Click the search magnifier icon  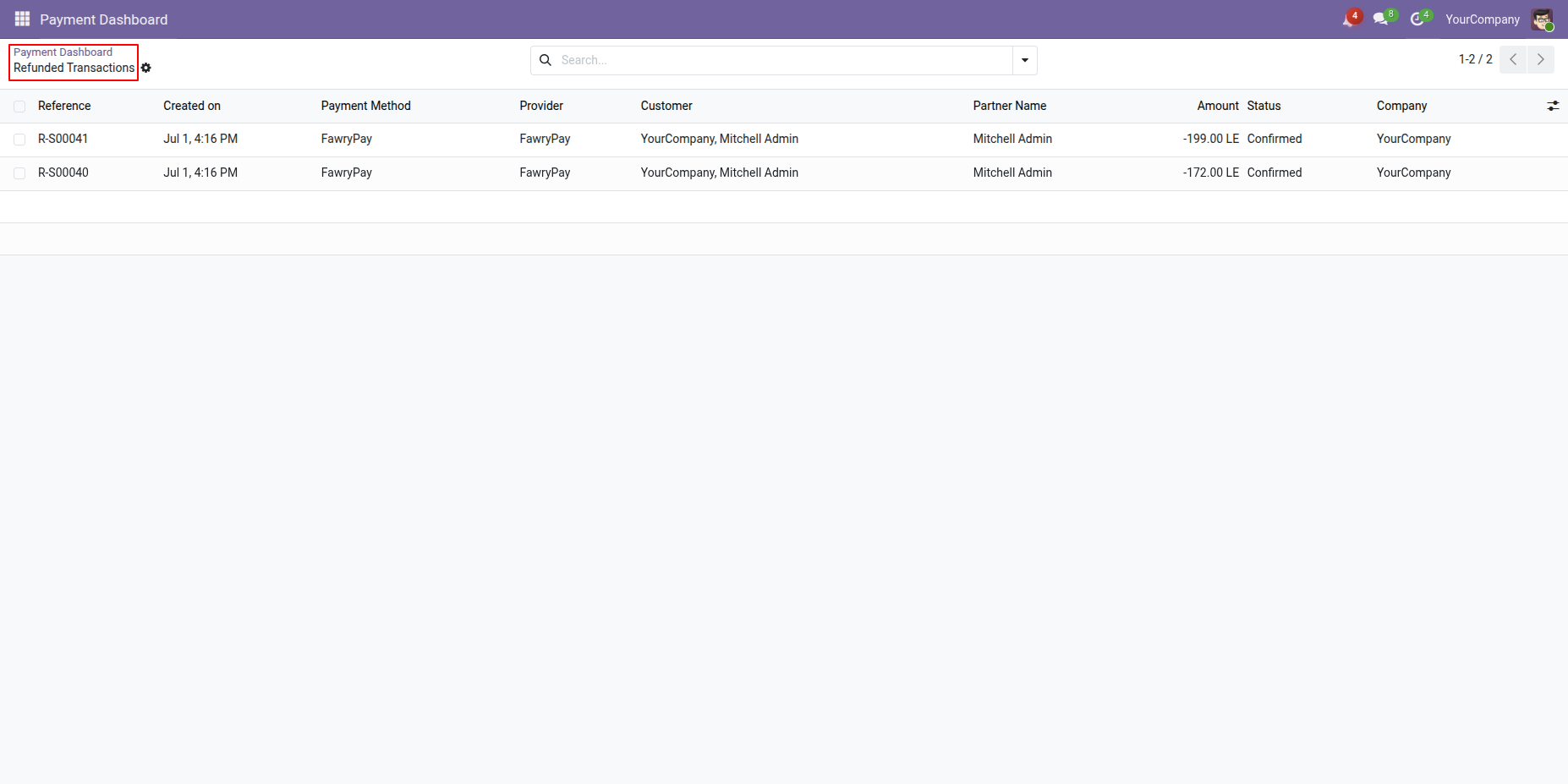coord(546,60)
